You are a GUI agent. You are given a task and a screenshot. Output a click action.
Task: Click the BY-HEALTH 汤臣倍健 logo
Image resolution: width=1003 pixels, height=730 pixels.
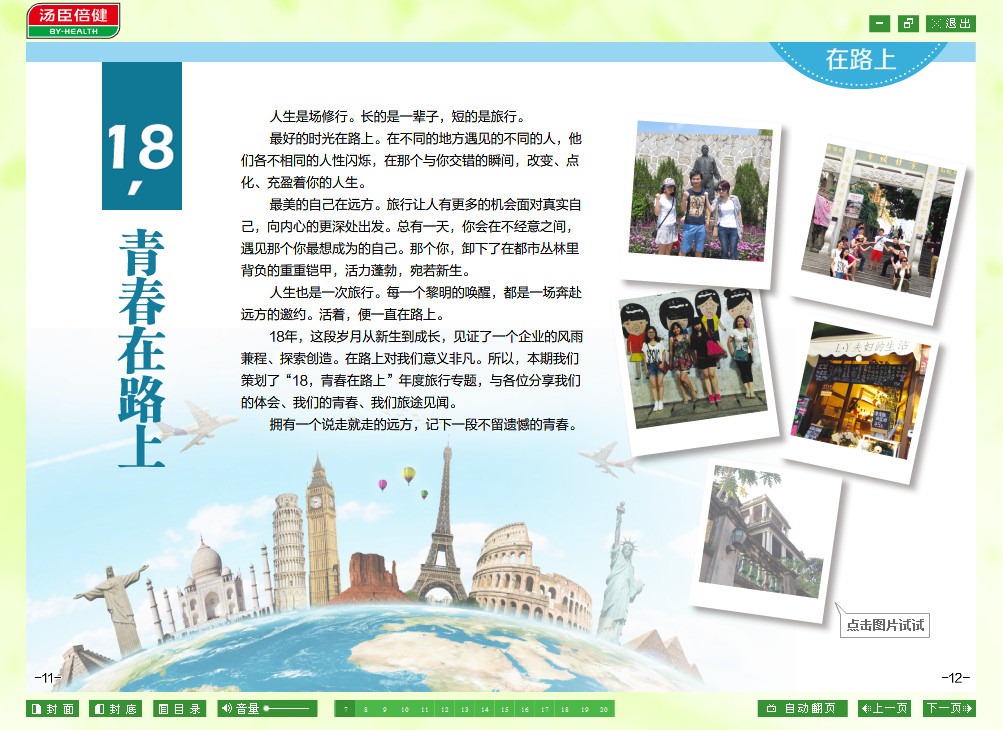pyautogui.click(x=73, y=20)
